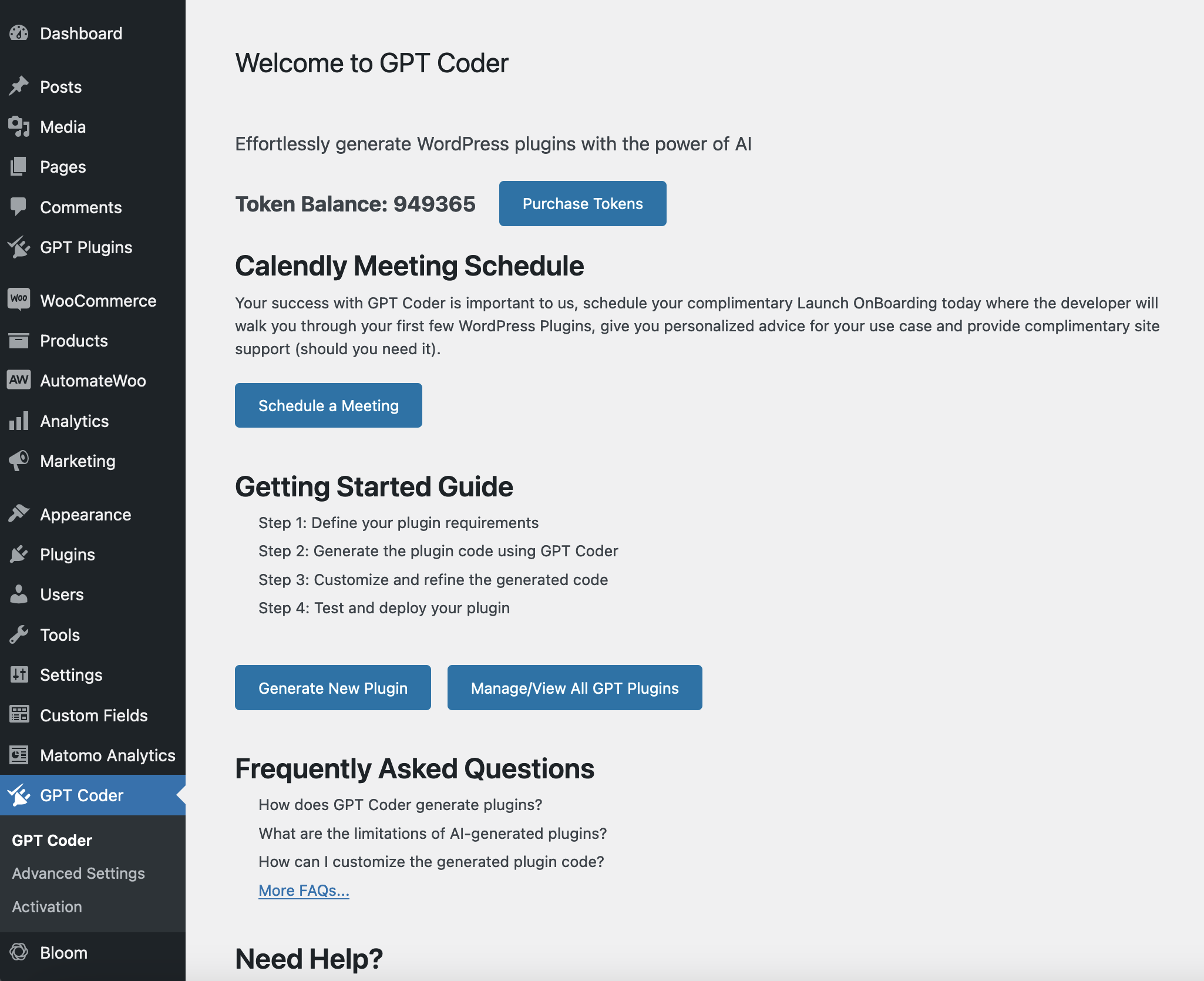This screenshot has width=1204, height=981.
Task: Click the Analytics bar chart icon
Action: [19, 421]
